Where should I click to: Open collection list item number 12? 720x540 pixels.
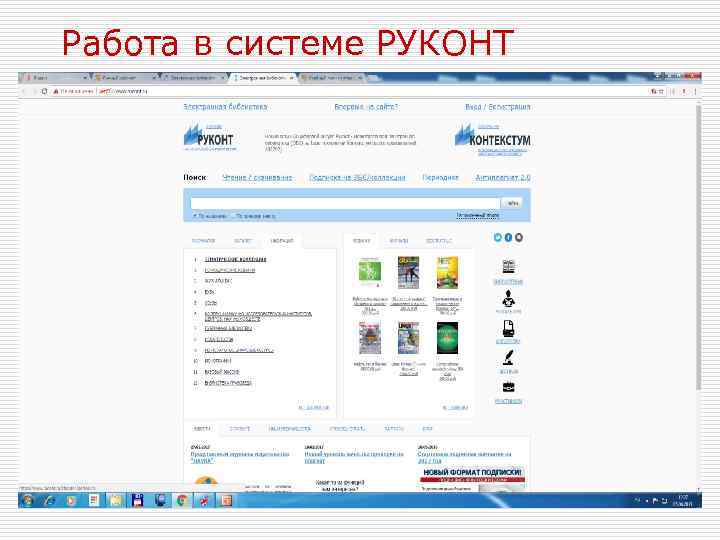coord(228,383)
